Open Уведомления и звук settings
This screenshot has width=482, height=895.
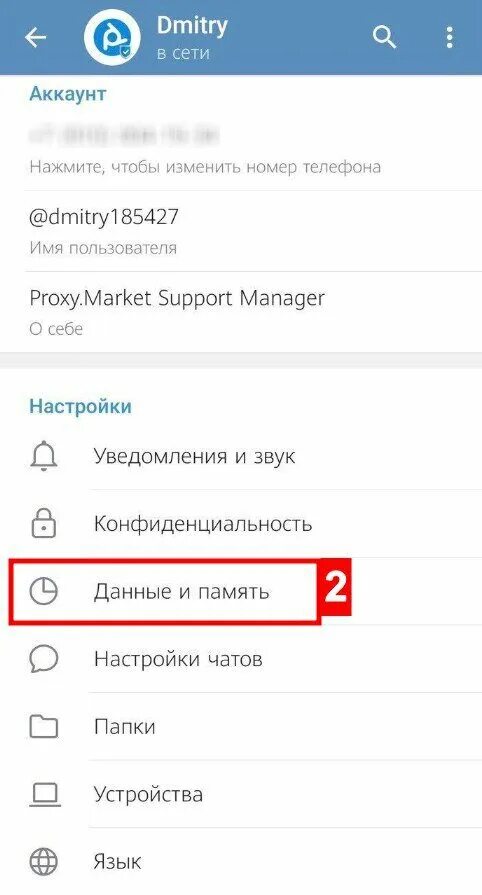pyautogui.click(x=241, y=457)
